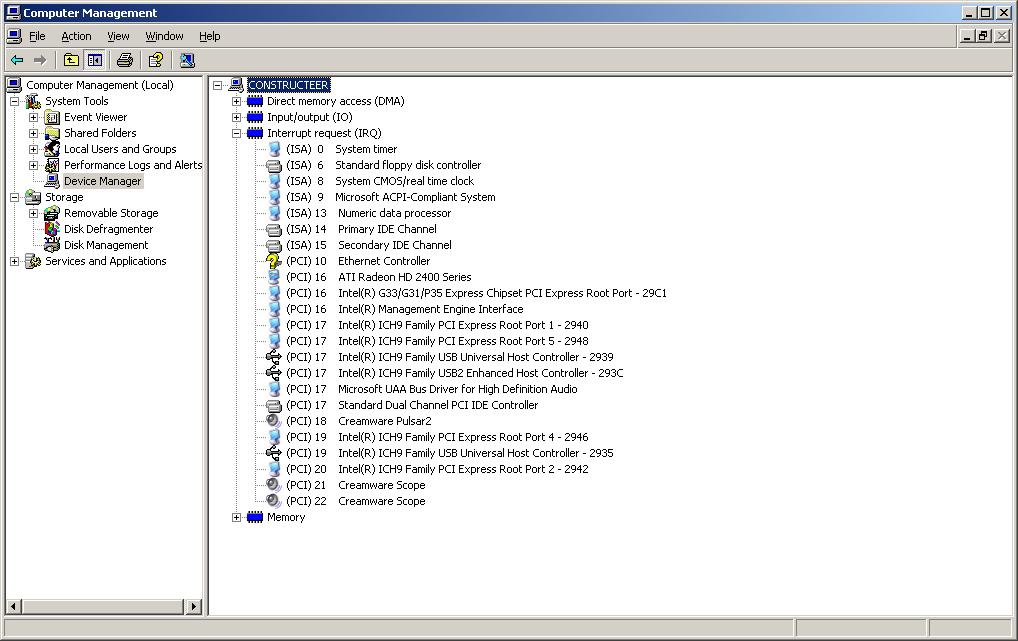
Task: Click the Removable Storage icon
Action: tap(52, 213)
